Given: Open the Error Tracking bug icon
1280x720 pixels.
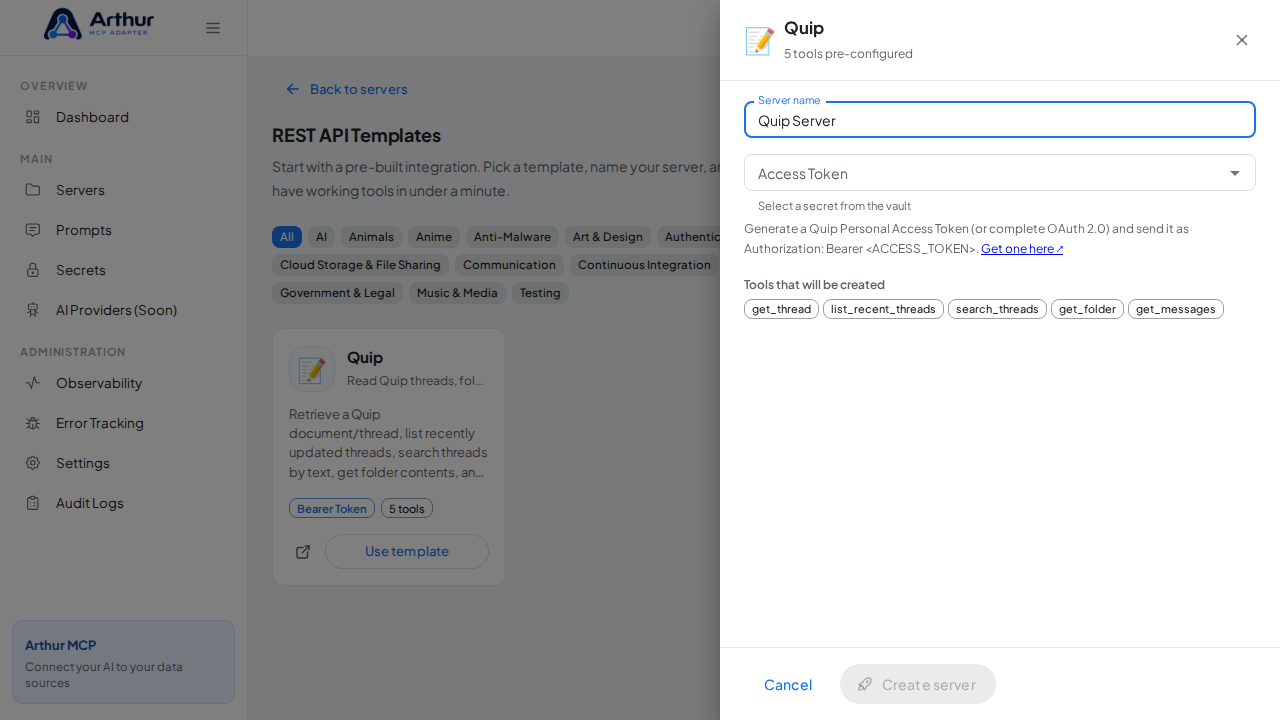Looking at the screenshot, I should click(33, 423).
